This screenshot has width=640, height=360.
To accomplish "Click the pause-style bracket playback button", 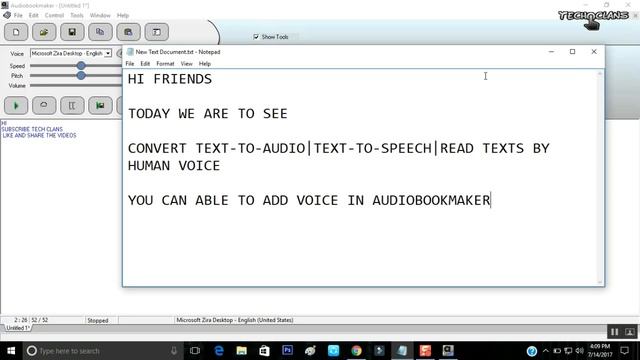I will tap(72, 106).
